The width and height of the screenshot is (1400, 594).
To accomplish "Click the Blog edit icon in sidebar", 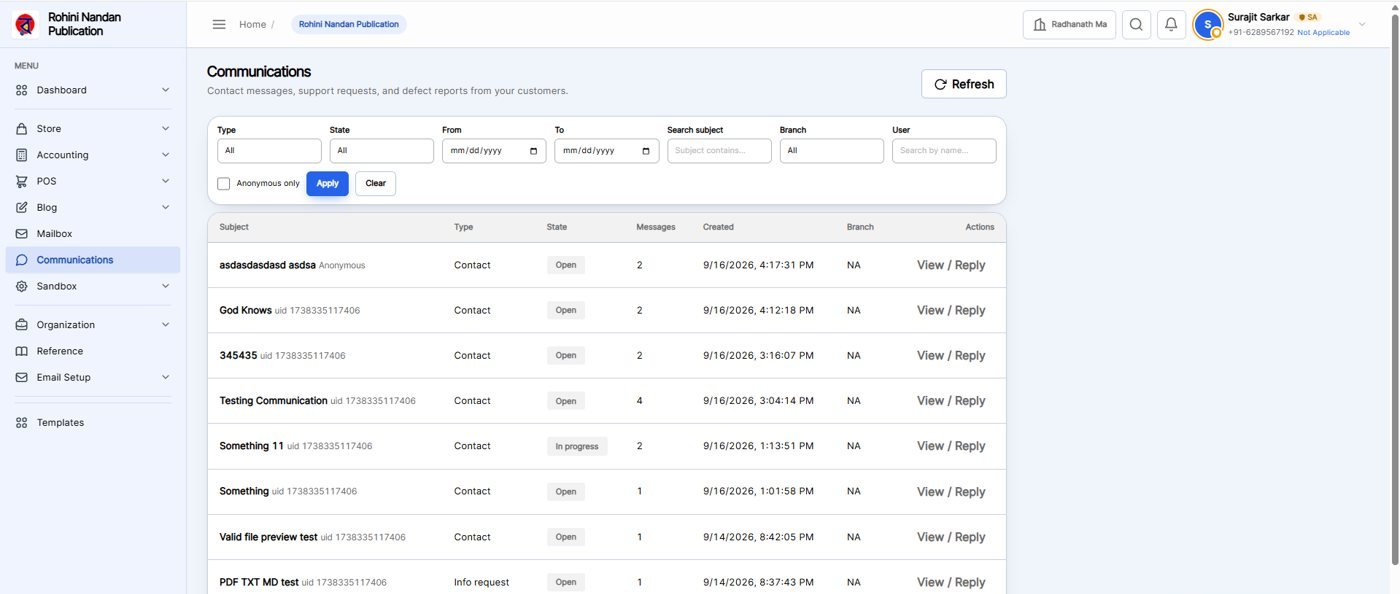I will (x=22, y=208).
